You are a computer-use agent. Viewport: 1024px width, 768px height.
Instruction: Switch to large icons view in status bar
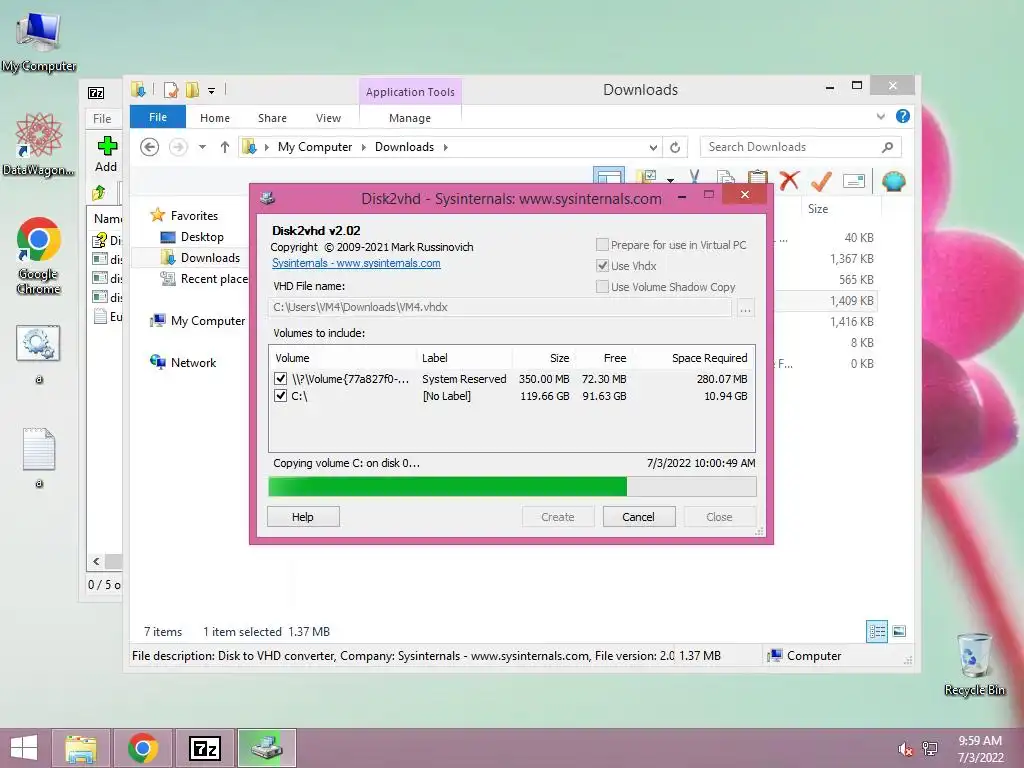[x=899, y=632]
